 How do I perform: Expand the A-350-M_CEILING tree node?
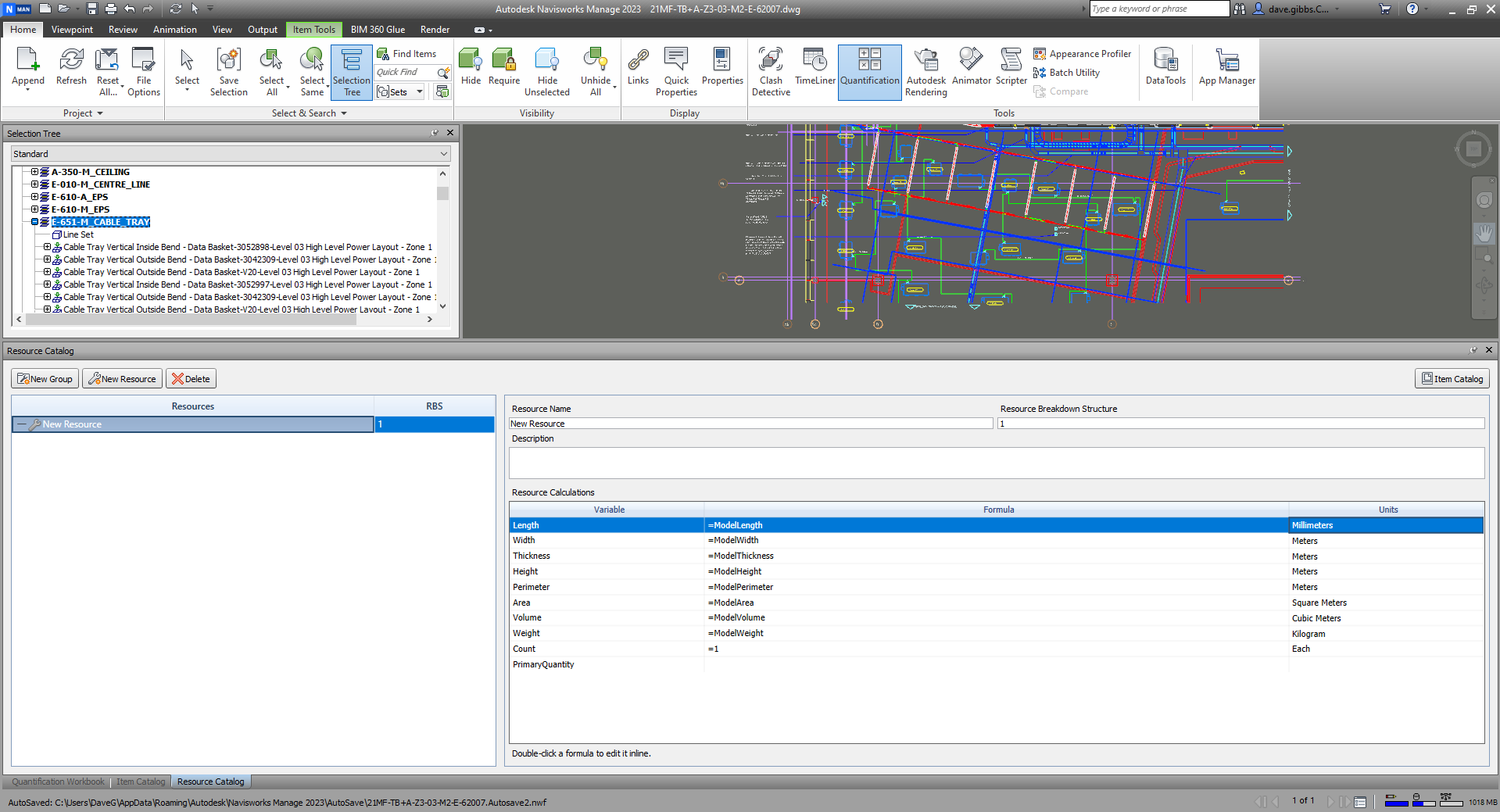[34, 172]
